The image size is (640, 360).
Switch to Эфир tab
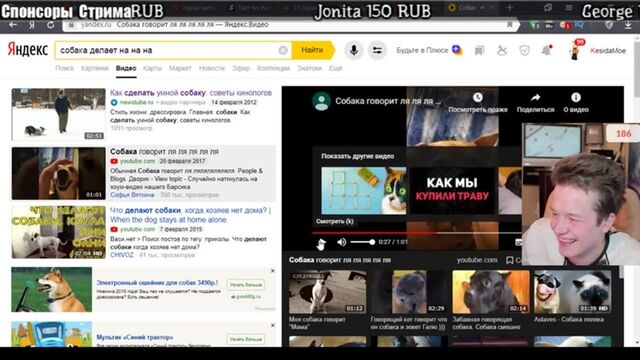241,68
